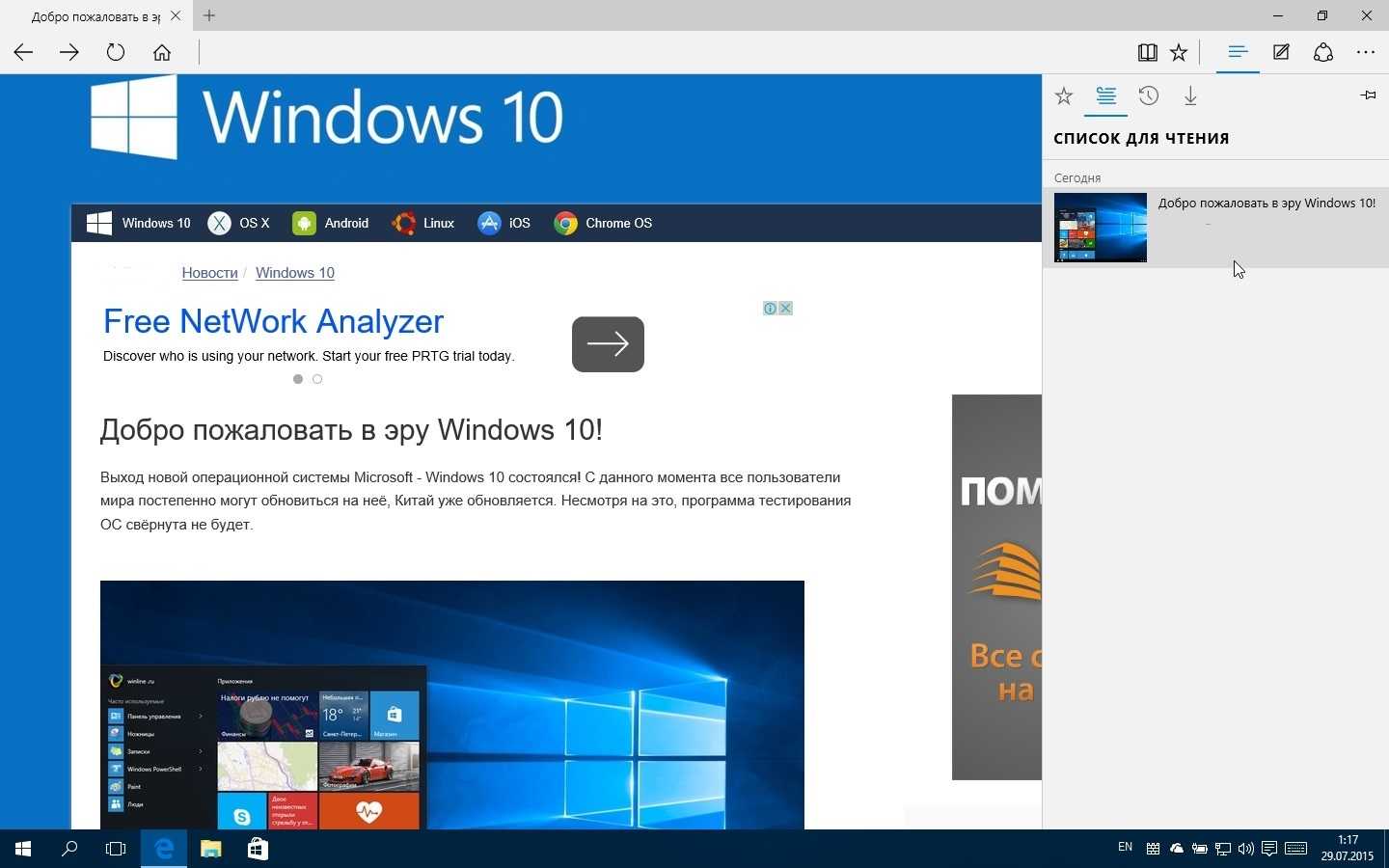Screen dimensions: 1389x868
Task: Show Downloads tab in Hub panel
Action: click(1190, 95)
